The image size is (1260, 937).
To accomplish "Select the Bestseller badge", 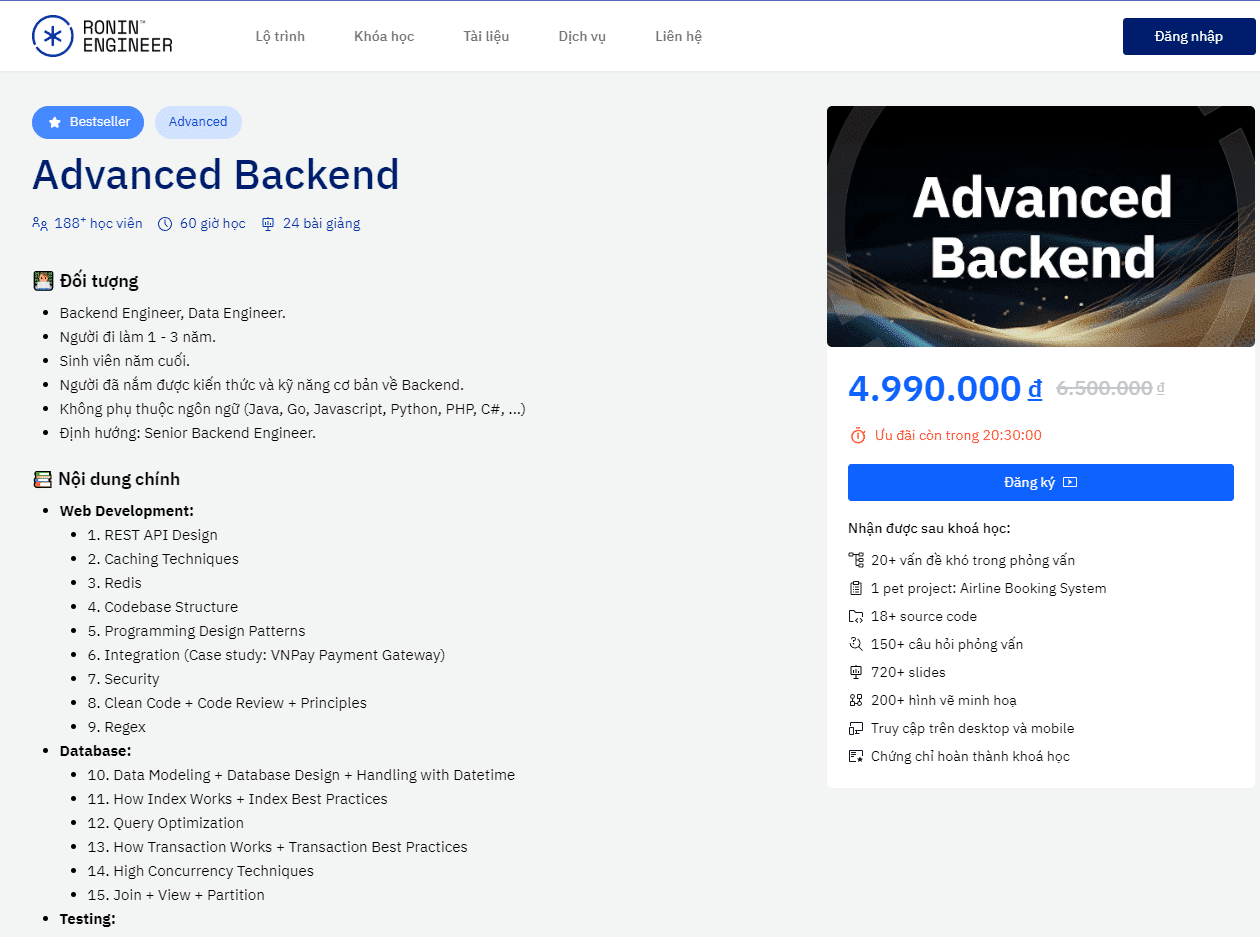I will [x=88, y=122].
